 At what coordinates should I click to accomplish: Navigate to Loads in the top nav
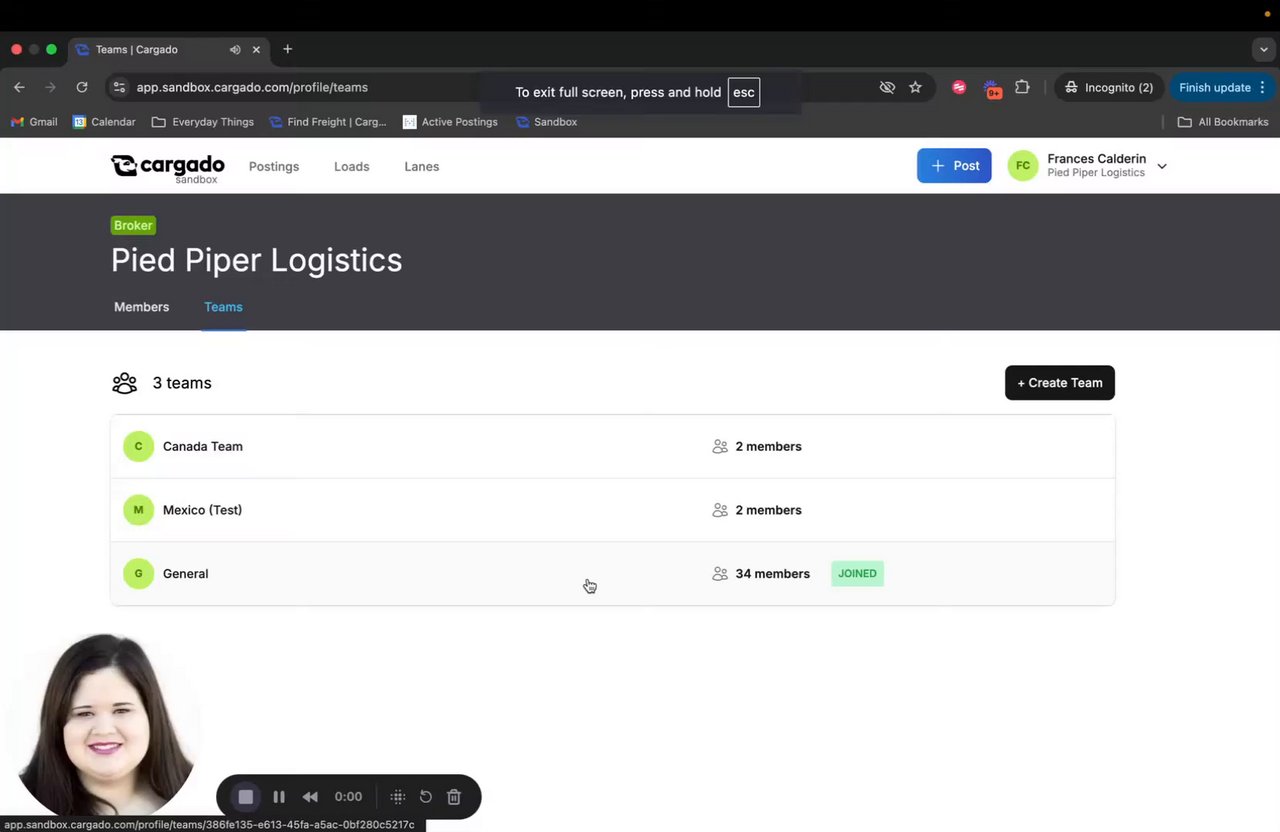tap(351, 166)
